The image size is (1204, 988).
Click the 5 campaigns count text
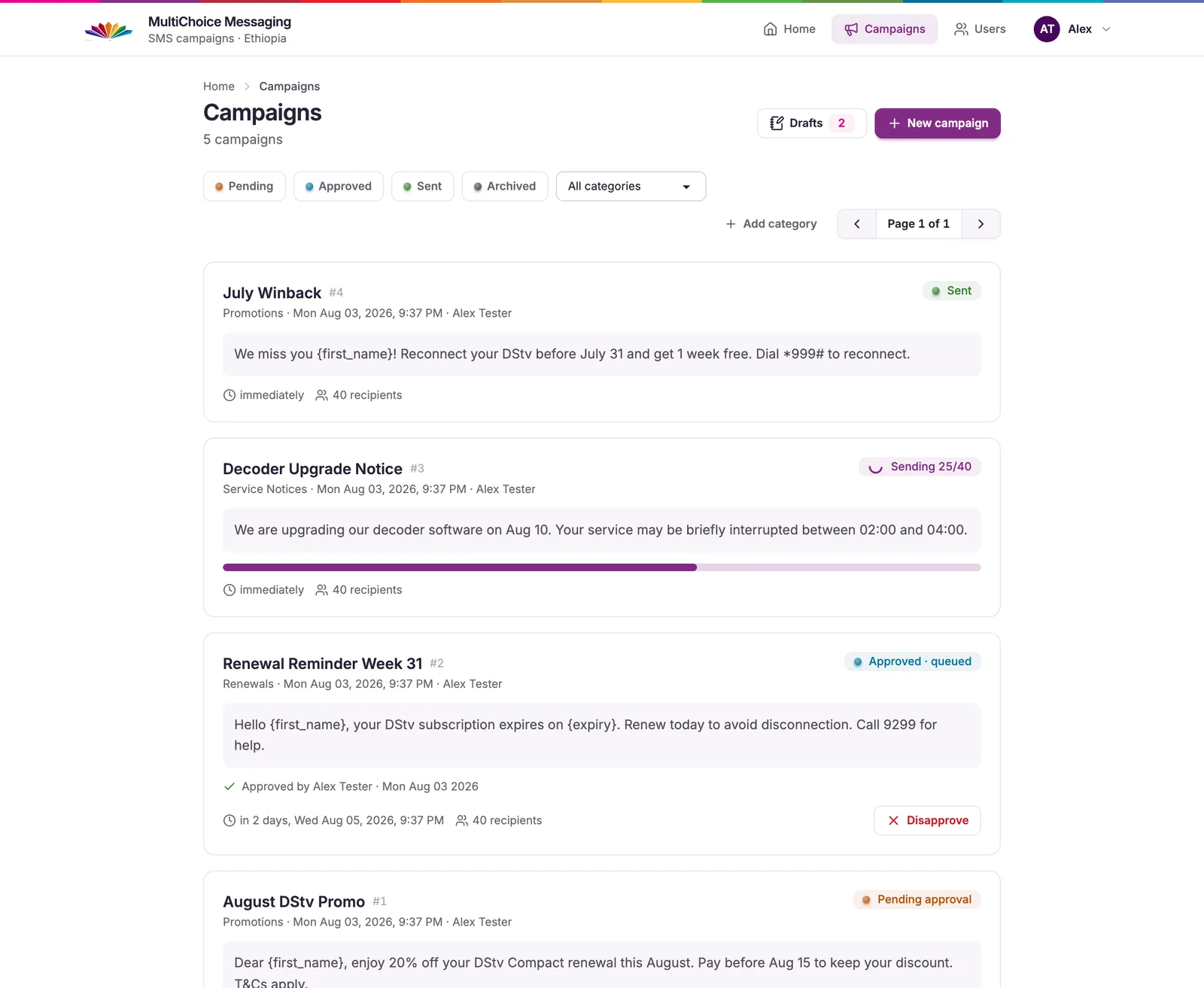point(243,140)
